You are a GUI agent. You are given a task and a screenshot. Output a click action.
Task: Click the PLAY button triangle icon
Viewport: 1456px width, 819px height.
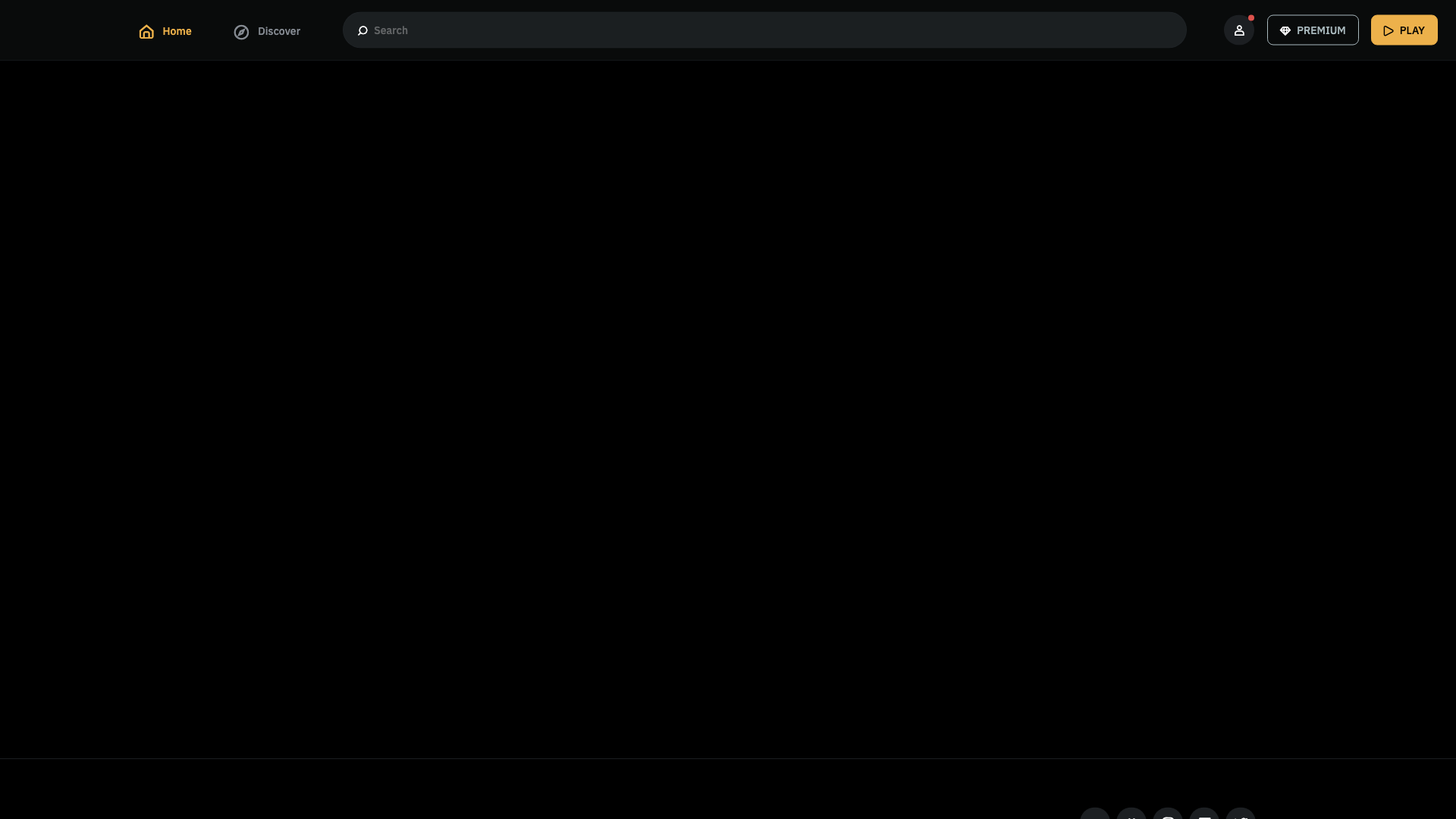click(1388, 30)
